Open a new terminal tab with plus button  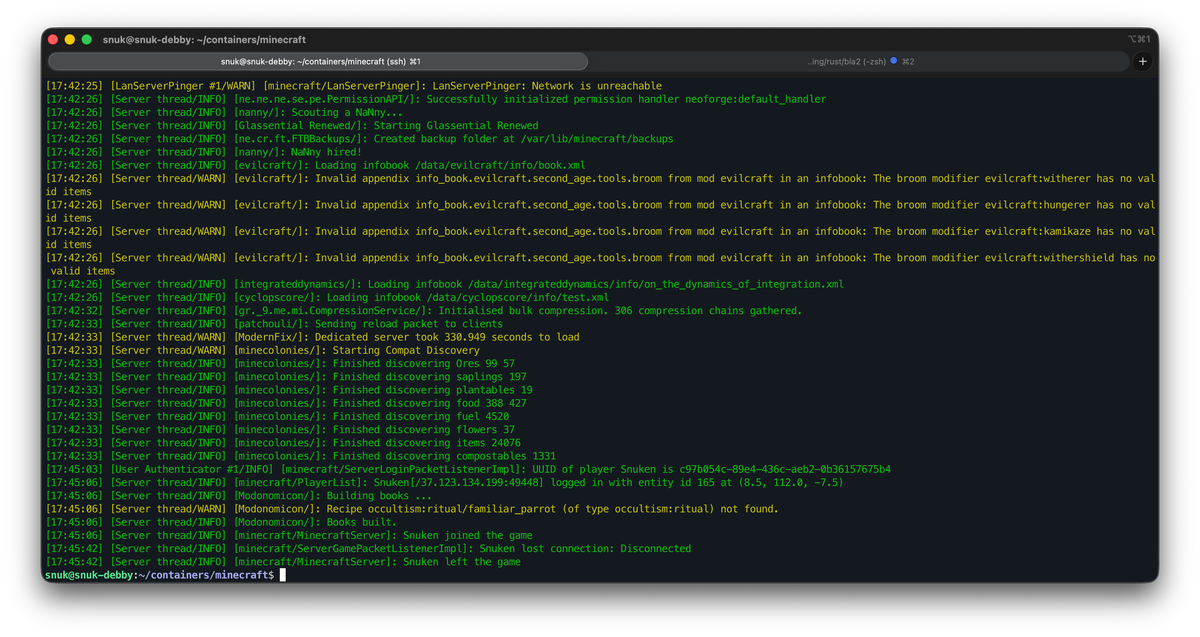coord(1143,62)
